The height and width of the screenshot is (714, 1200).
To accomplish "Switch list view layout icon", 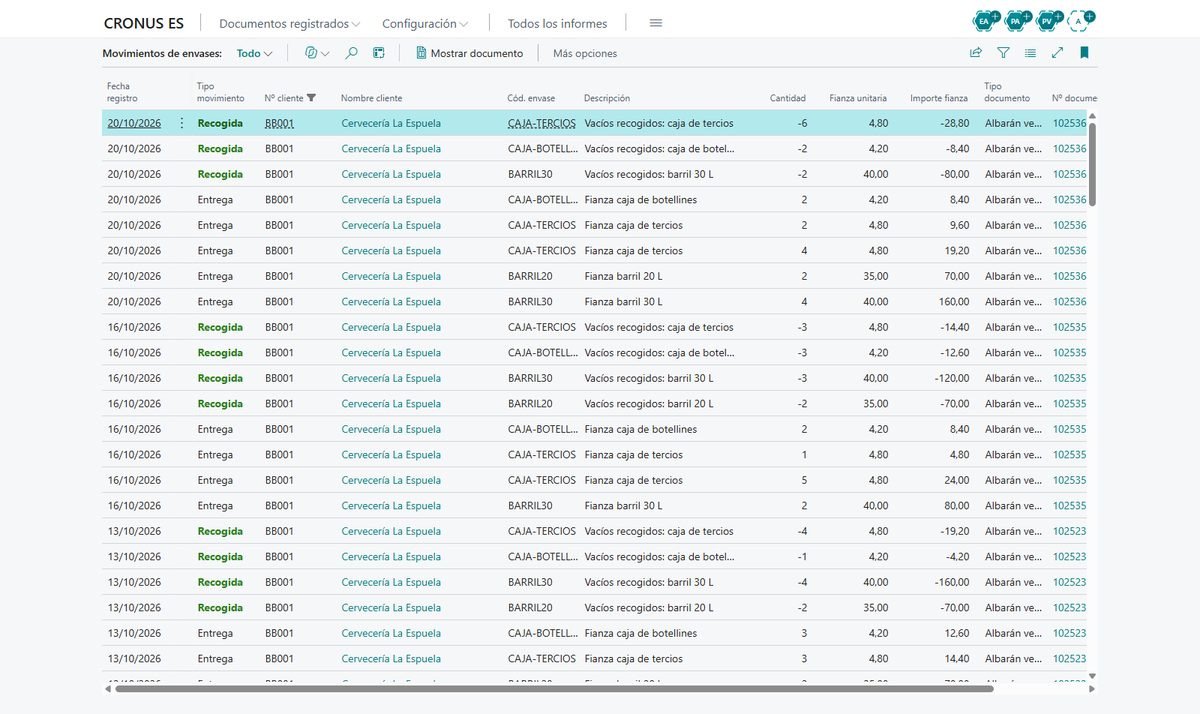I will [x=1030, y=53].
